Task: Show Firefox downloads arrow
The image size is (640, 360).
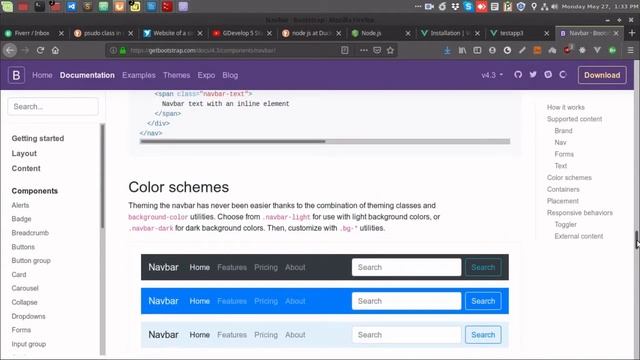Action: (x=447, y=50)
